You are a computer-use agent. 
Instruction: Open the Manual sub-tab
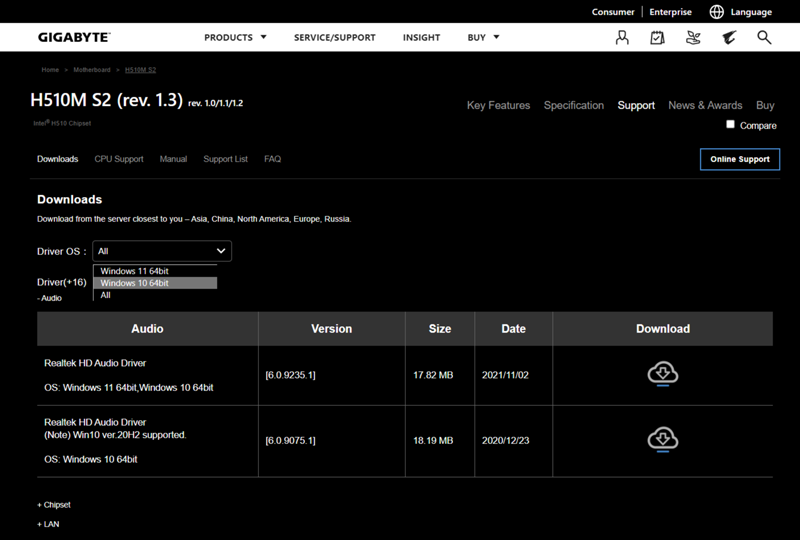pyautogui.click(x=173, y=159)
